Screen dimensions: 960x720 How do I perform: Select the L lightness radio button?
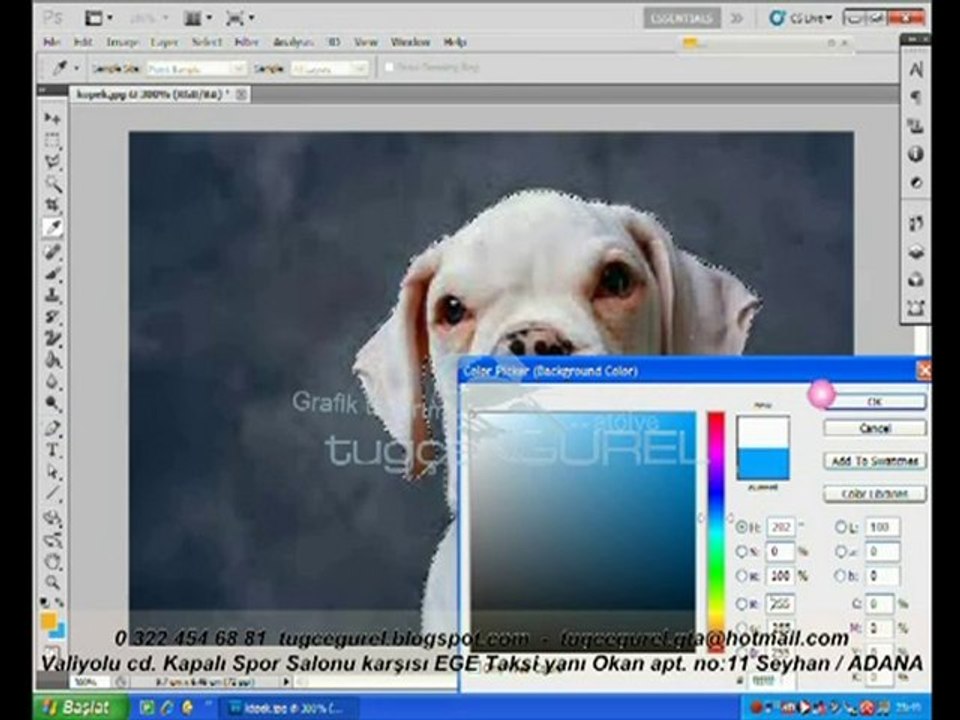pyautogui.click(x=842, y=527)
